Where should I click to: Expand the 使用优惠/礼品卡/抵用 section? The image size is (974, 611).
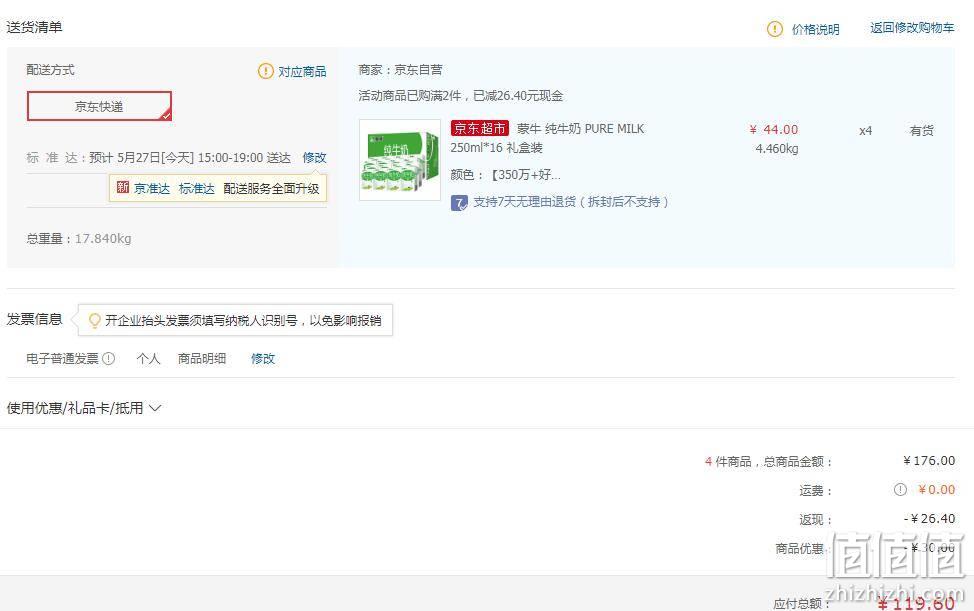84,408
